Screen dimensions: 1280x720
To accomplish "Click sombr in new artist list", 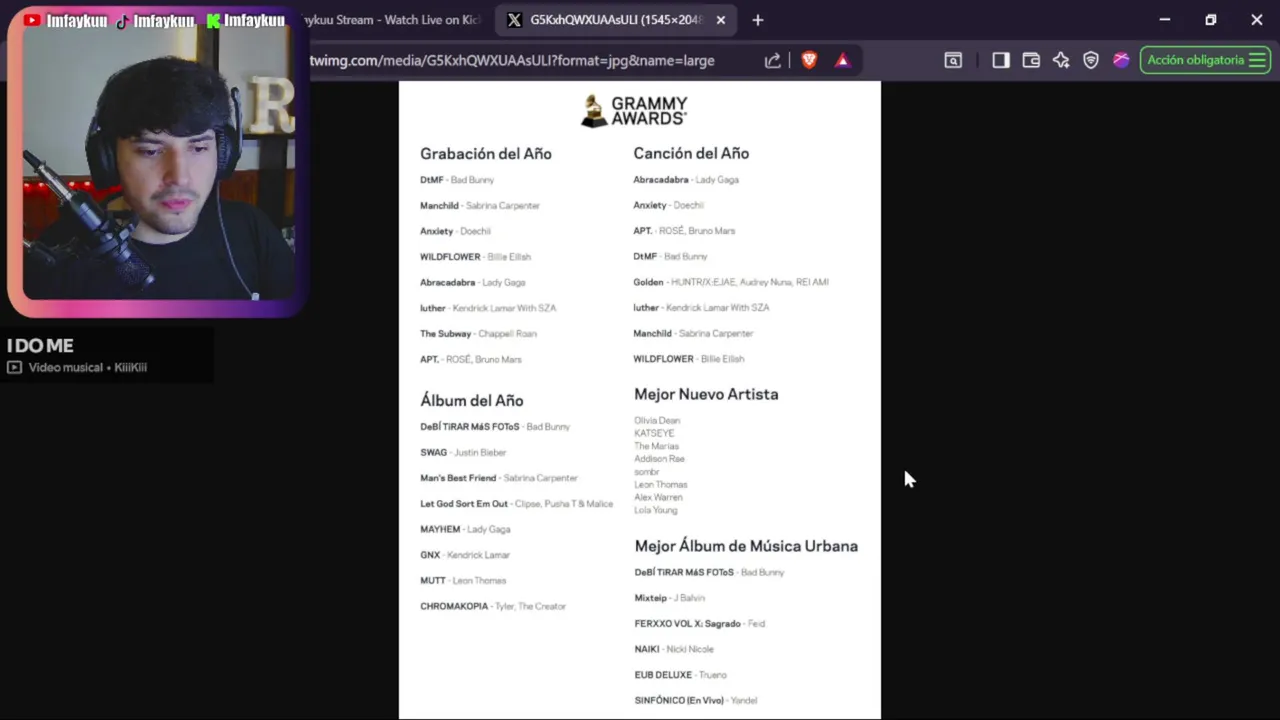I will point(647,471).
